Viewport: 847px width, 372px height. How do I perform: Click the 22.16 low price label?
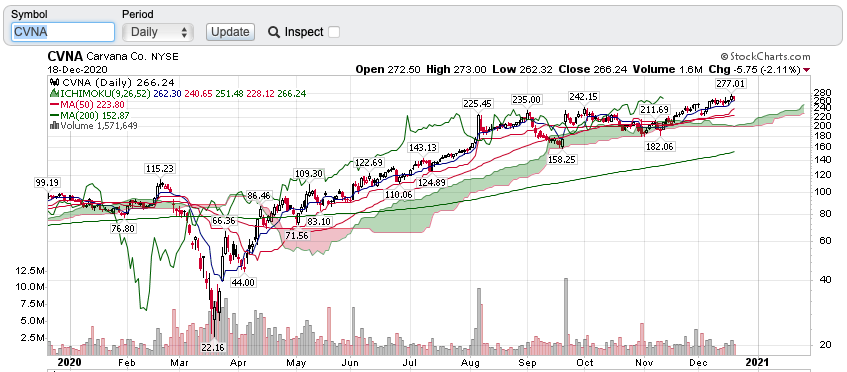pos(212,347)
